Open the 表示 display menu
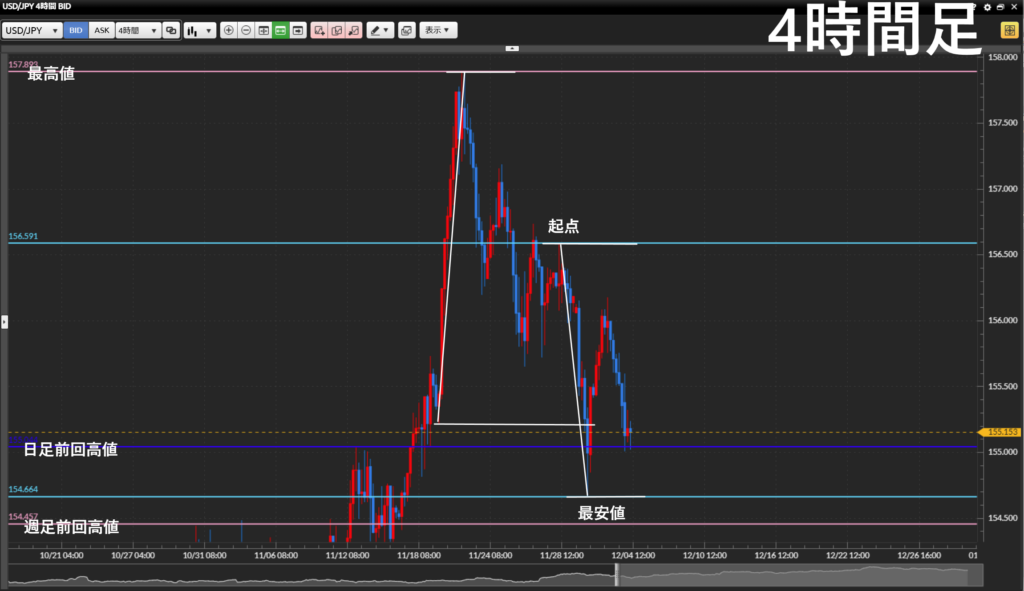The width and height of the screenshot is (1024, 591). [438, 31]
